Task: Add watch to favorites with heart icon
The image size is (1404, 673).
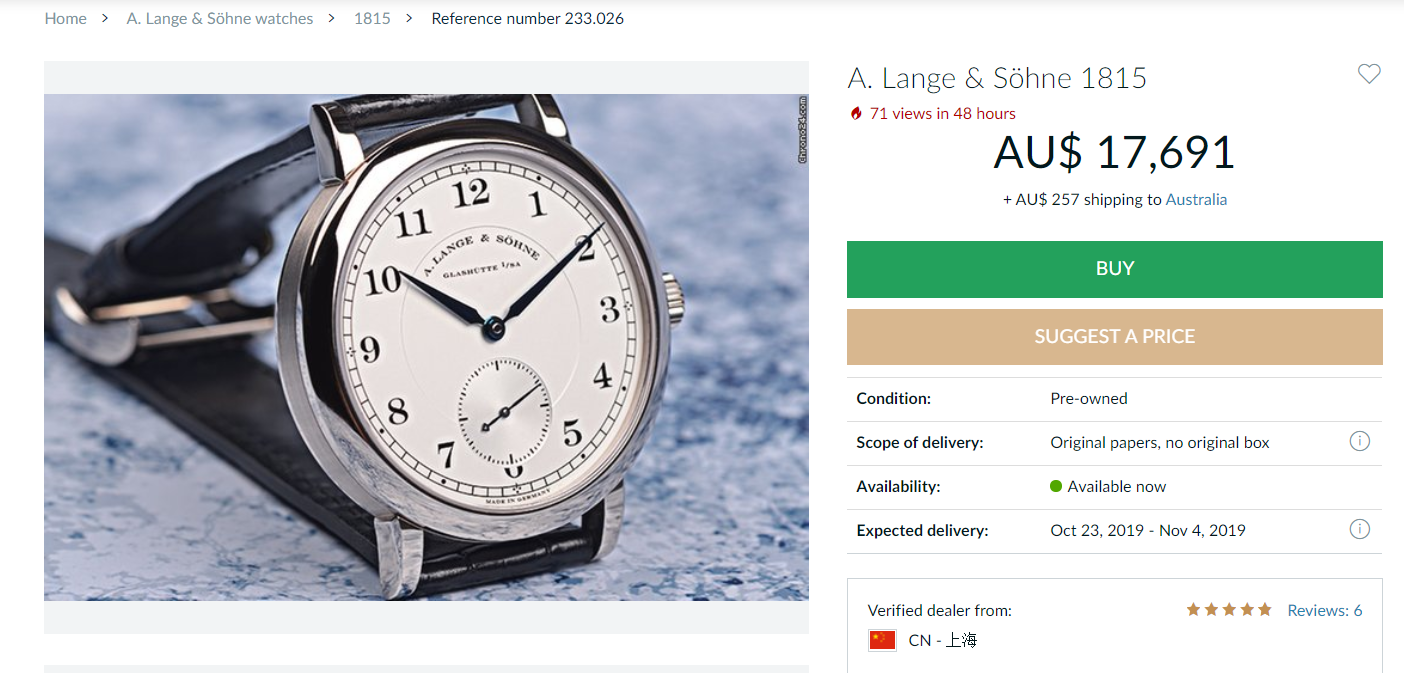Action: tap(1369, 74)
